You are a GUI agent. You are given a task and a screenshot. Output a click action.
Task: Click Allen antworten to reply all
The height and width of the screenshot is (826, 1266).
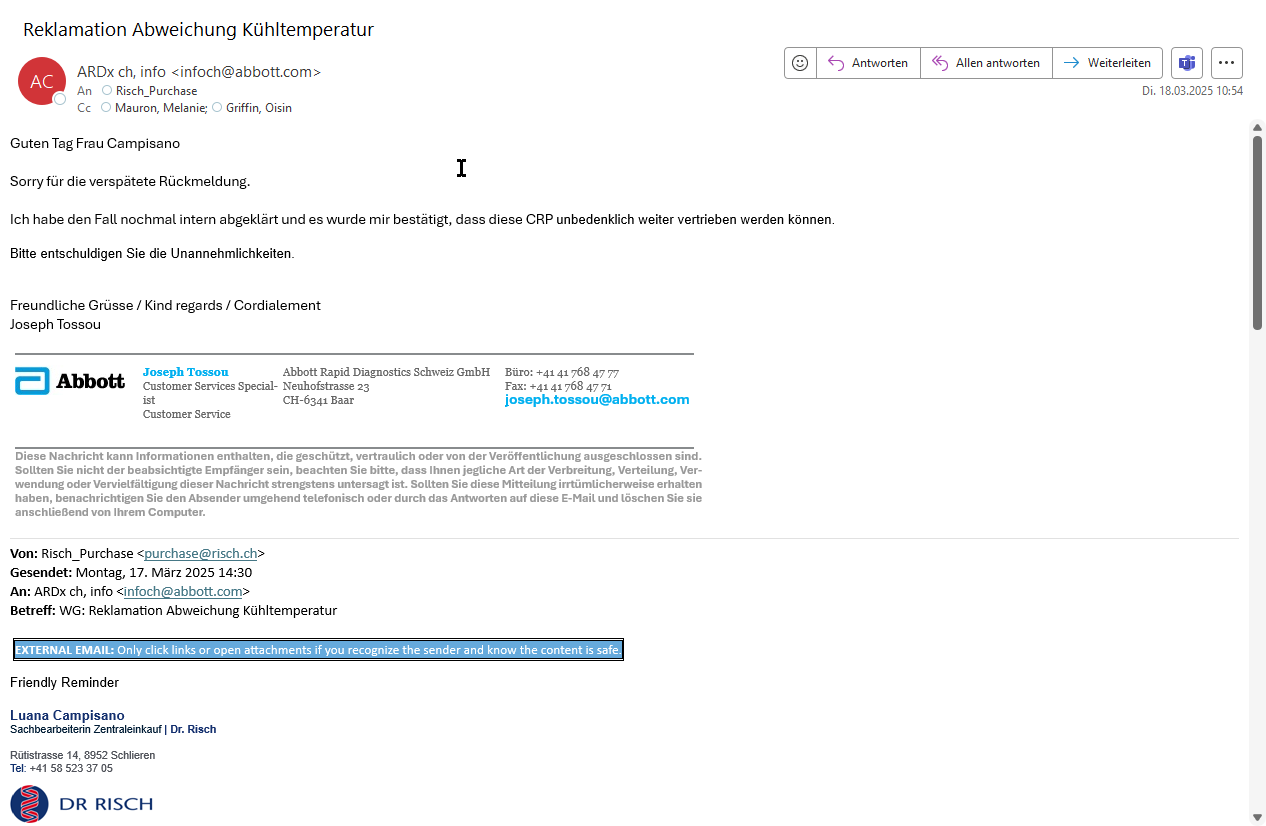click(986, 62)
